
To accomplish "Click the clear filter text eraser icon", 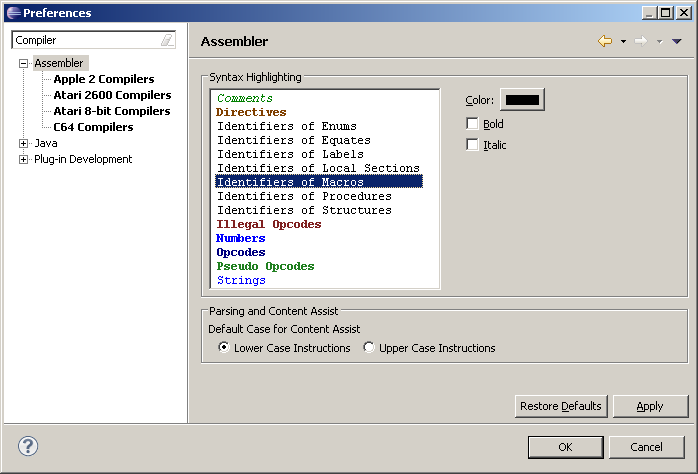I will click(167, 40).
